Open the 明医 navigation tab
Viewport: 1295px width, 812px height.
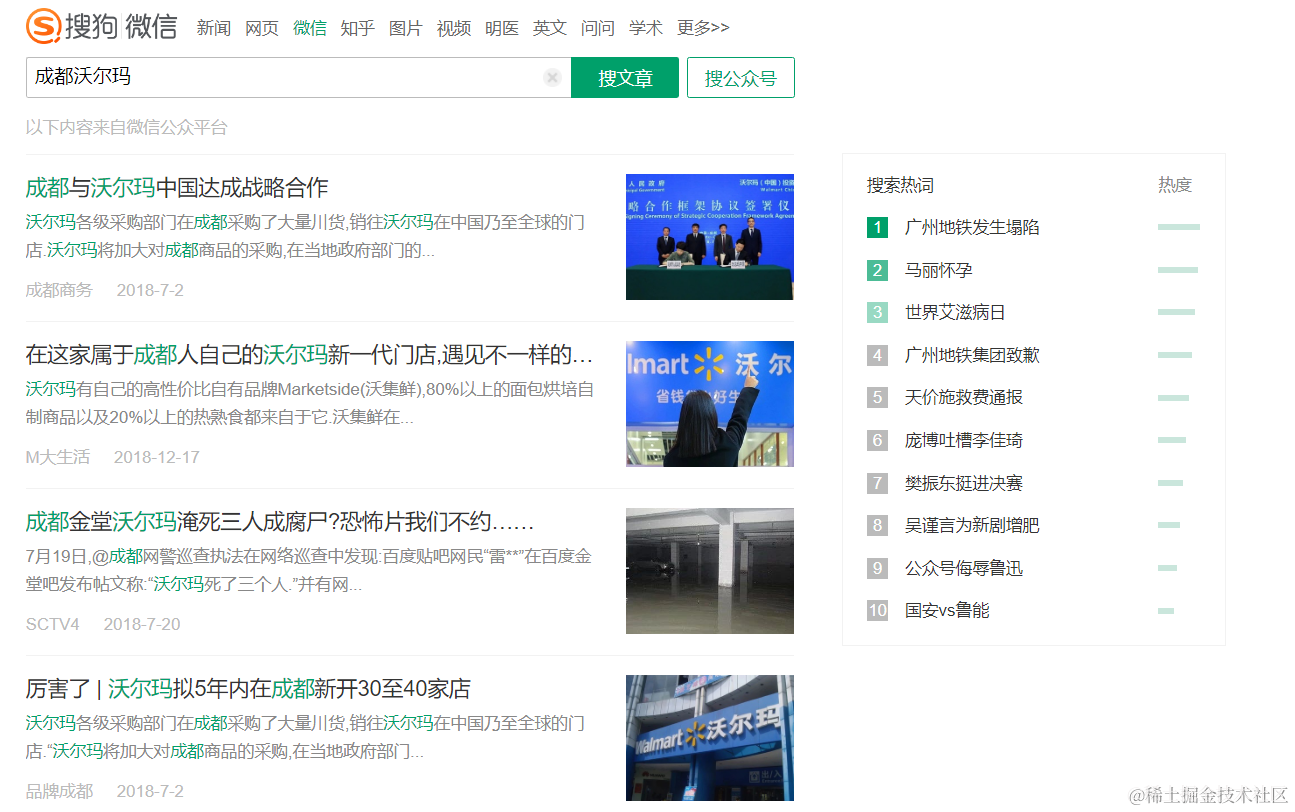(x=502, y=28)
